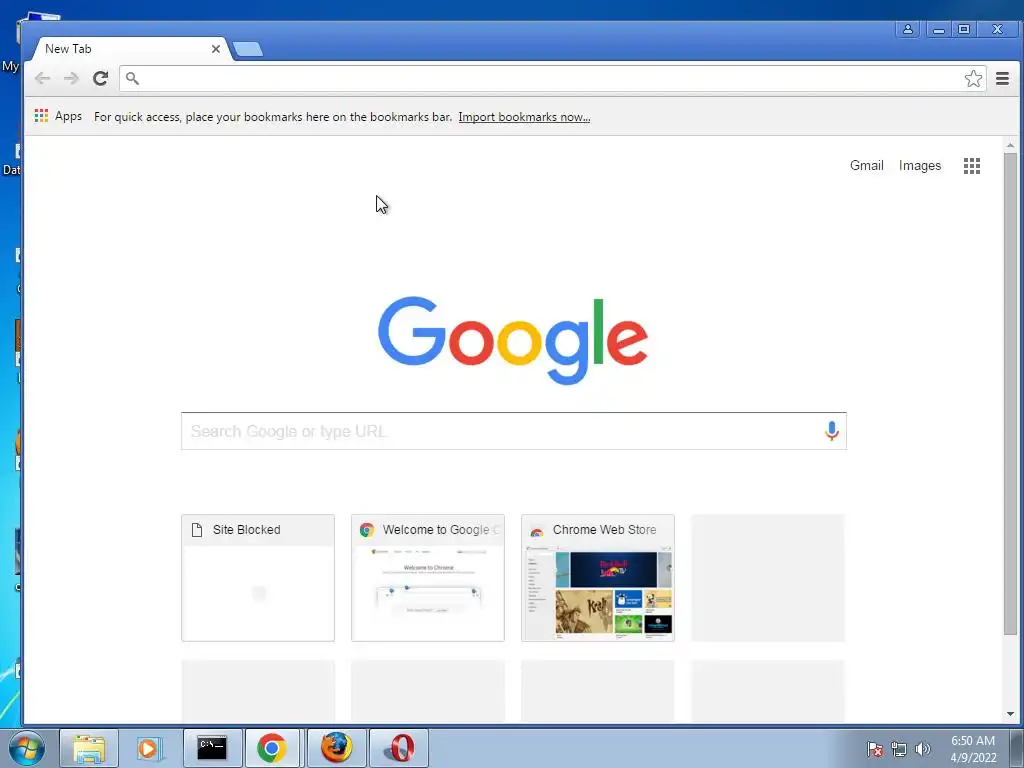Image resolution: width=1024 pixels, height=768 pixels.
Task: Click the network tray icon
Action: (x=899, y=749)
